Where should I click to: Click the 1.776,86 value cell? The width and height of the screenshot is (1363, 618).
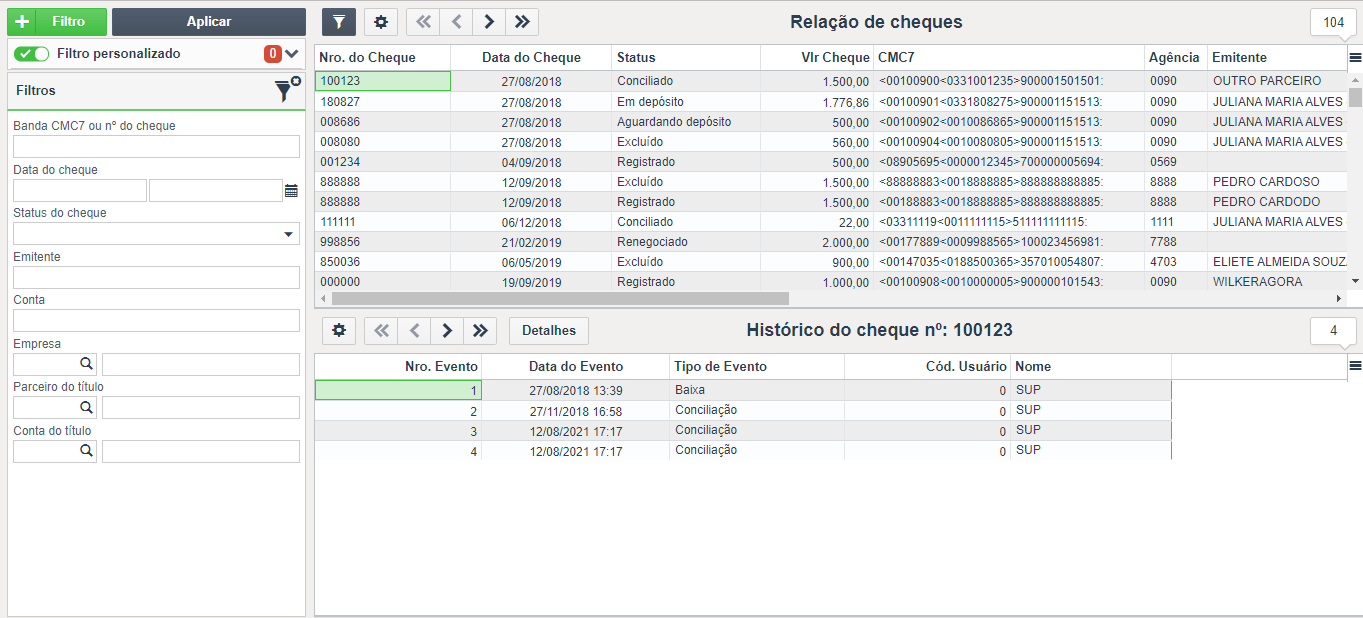817,102
